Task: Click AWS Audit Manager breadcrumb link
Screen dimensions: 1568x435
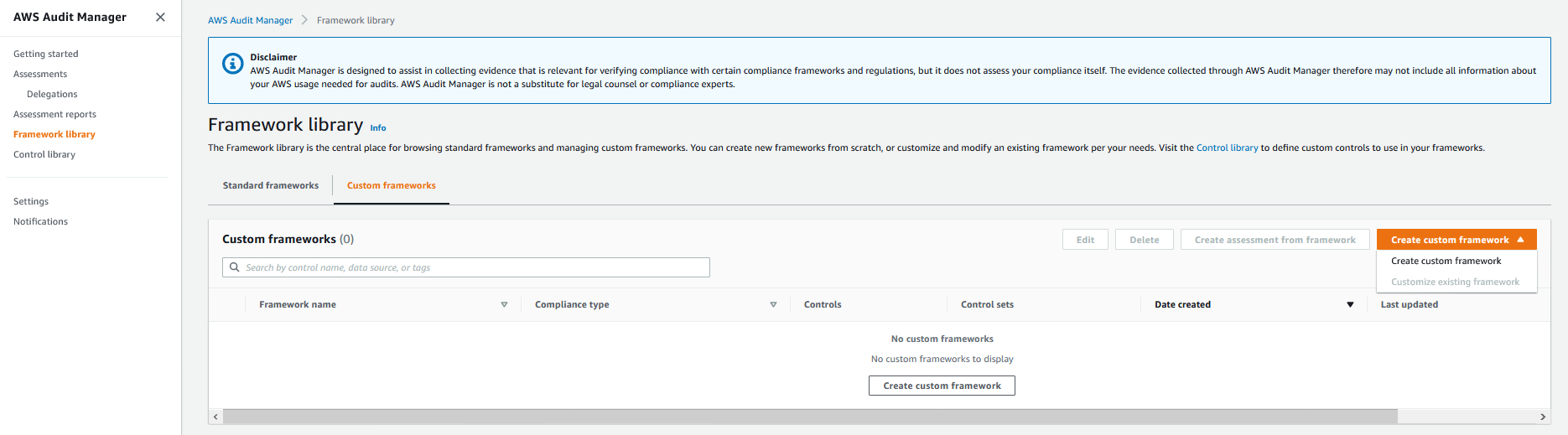Action: tap(251, 20)
